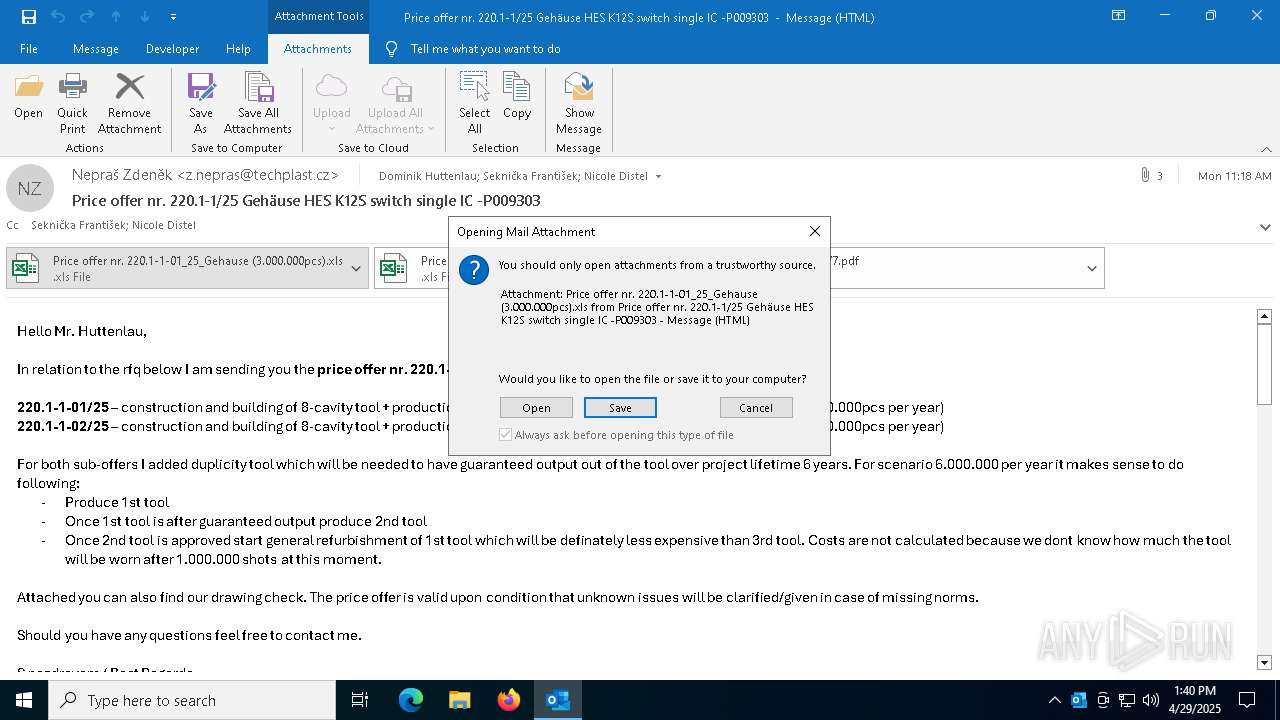
Task: Open Microsoft Edge from taskbar
Action: [411, 700]
